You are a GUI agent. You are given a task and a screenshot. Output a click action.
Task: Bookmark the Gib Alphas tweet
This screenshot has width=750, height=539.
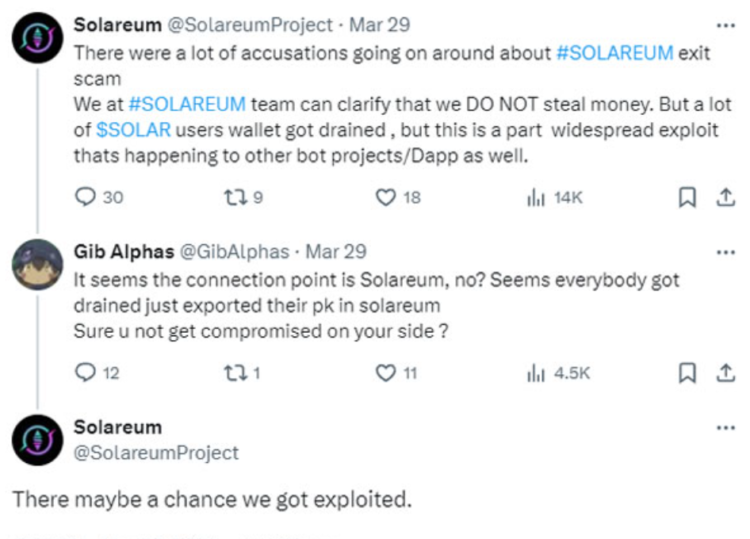pos(687,373)
